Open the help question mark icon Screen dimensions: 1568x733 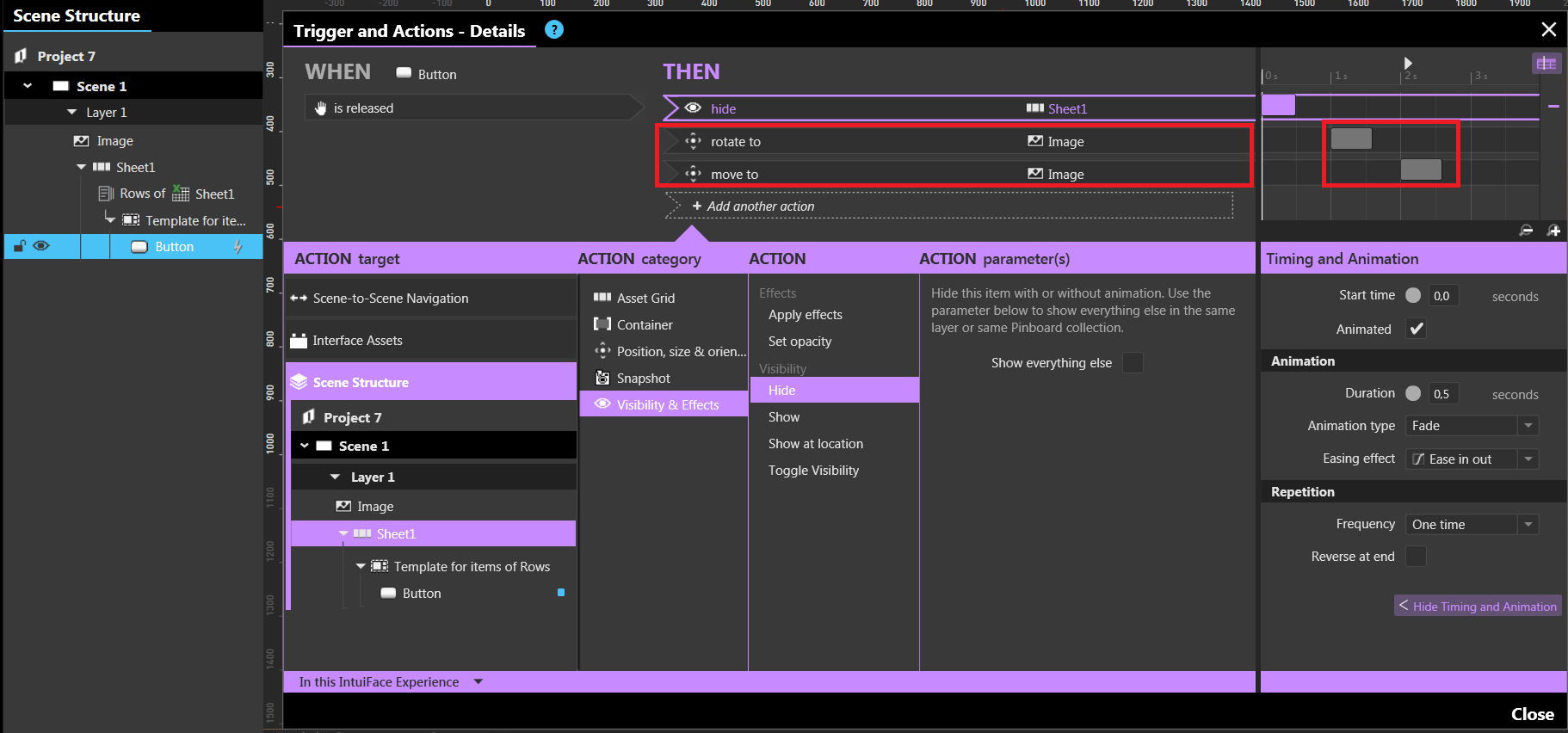pos(554,30)
